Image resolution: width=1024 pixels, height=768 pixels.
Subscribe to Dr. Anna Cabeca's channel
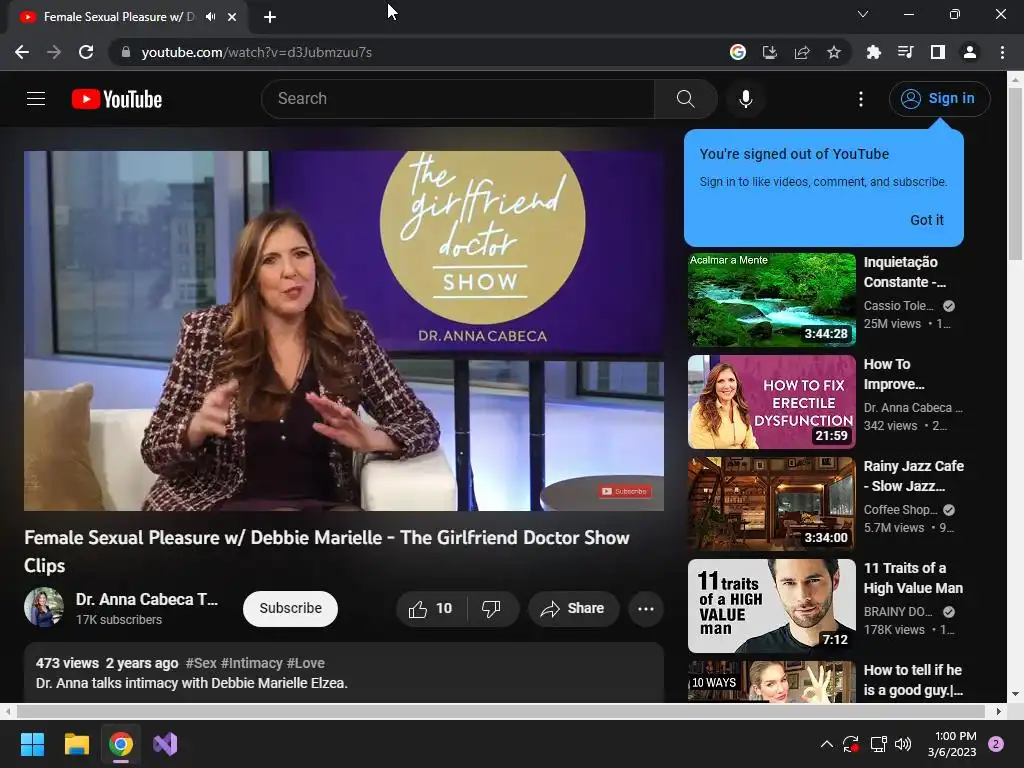click(291, 609)
